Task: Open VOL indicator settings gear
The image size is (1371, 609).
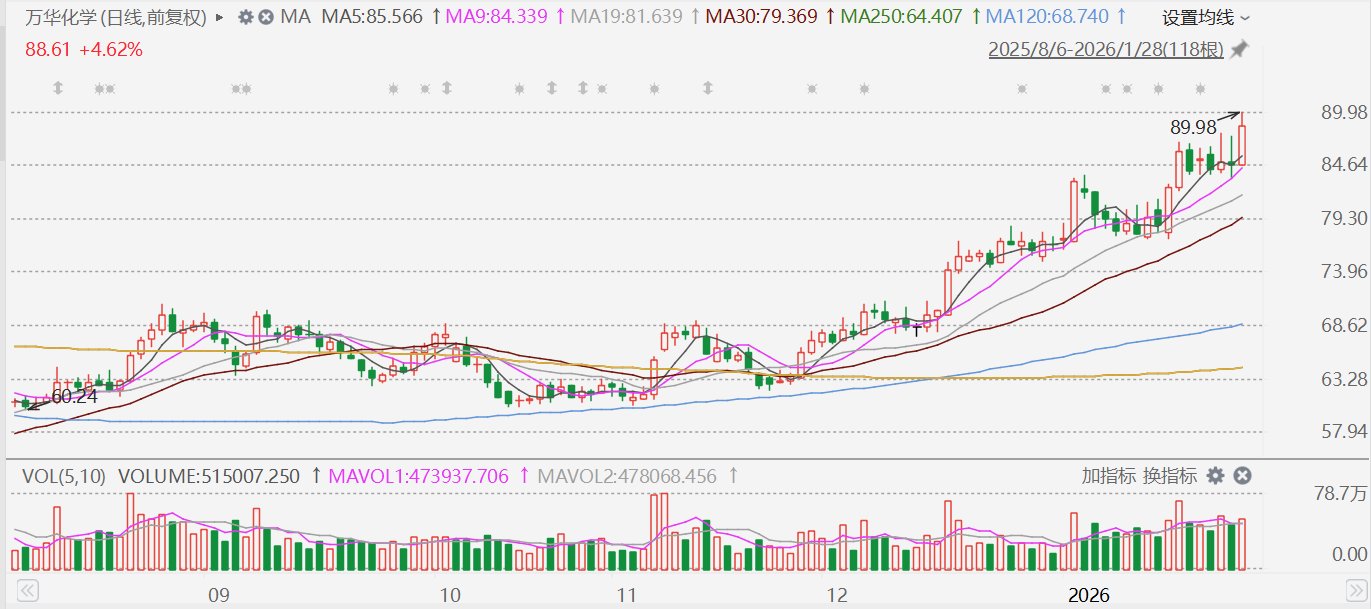Action: pos(1215,476)
